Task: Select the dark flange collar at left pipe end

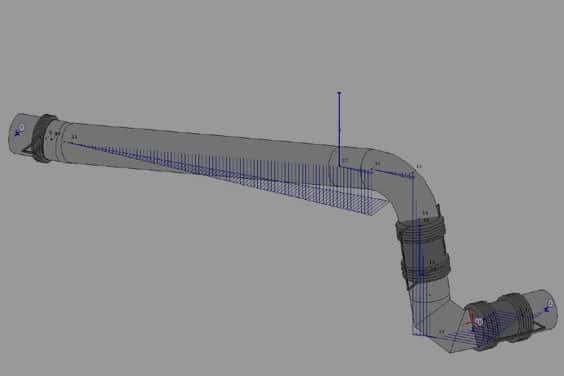Action: 44,139
